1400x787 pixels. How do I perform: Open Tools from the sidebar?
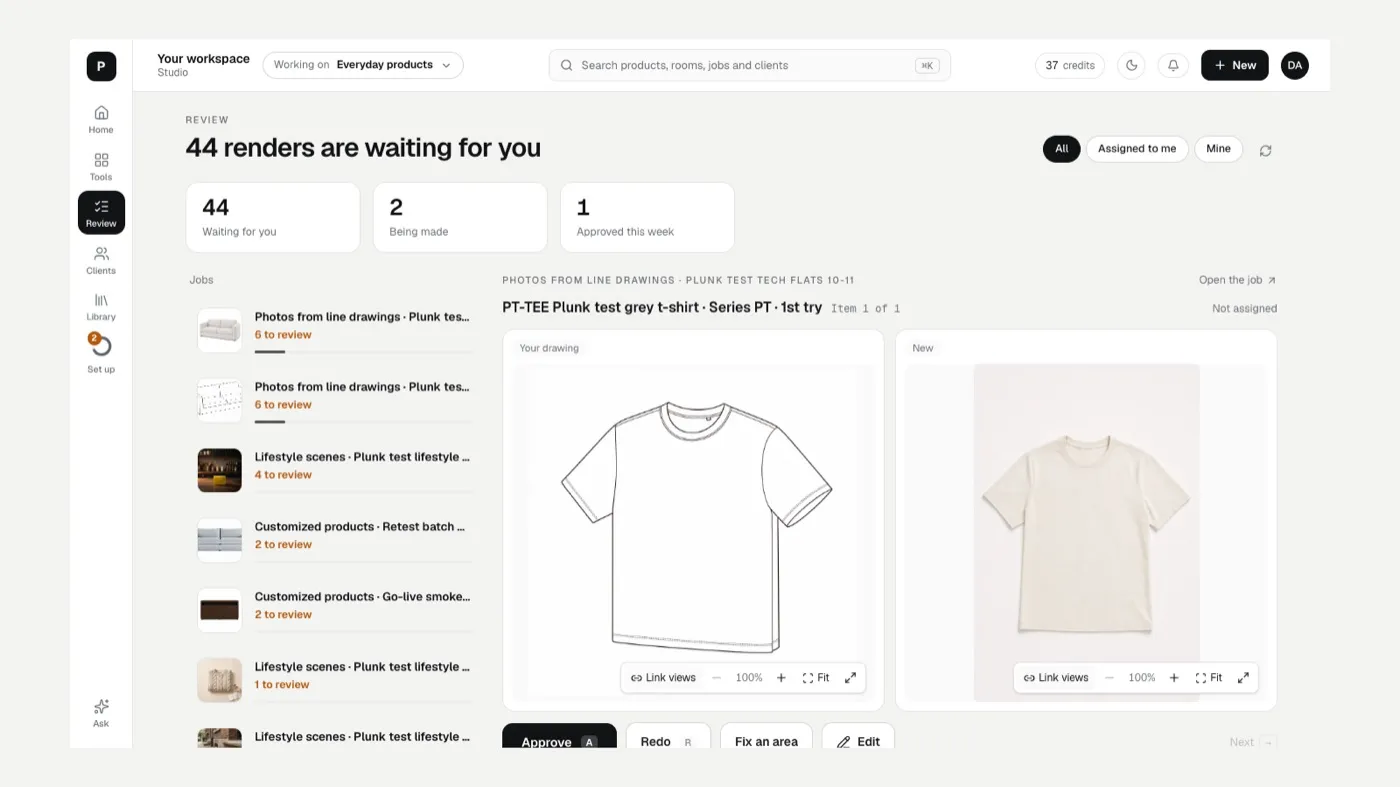coord(101,167)
